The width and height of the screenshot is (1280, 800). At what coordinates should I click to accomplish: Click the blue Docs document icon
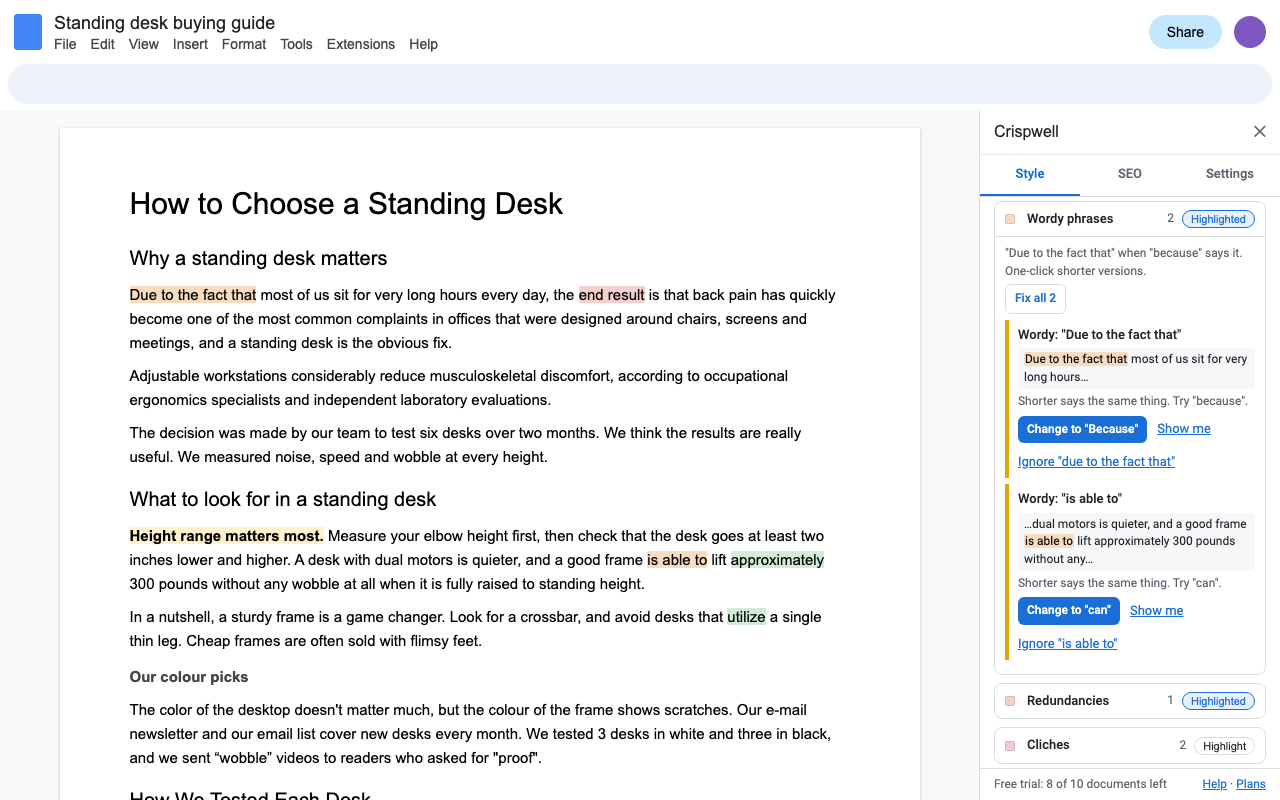click(x=28, y=32)
